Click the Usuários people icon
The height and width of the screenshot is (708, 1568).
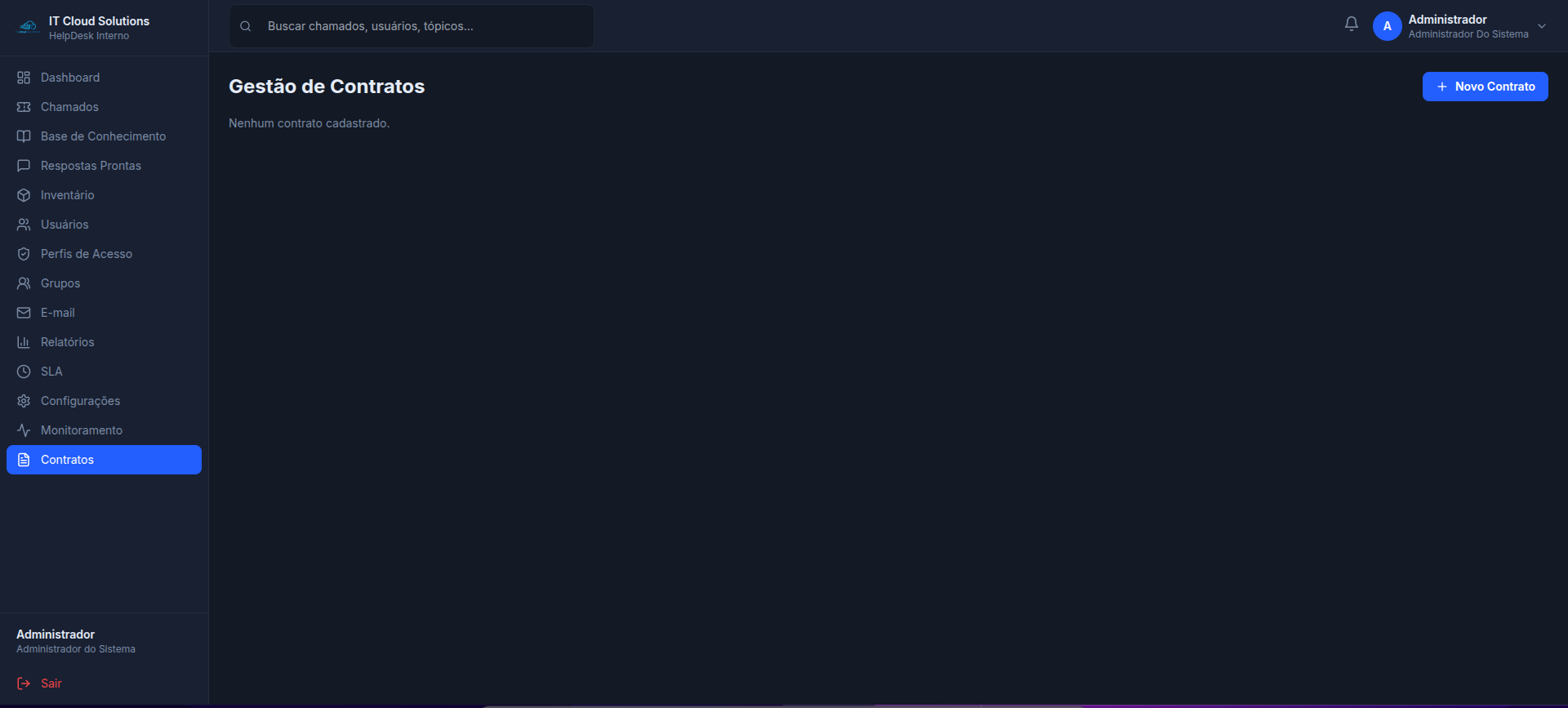pos(24,225)
